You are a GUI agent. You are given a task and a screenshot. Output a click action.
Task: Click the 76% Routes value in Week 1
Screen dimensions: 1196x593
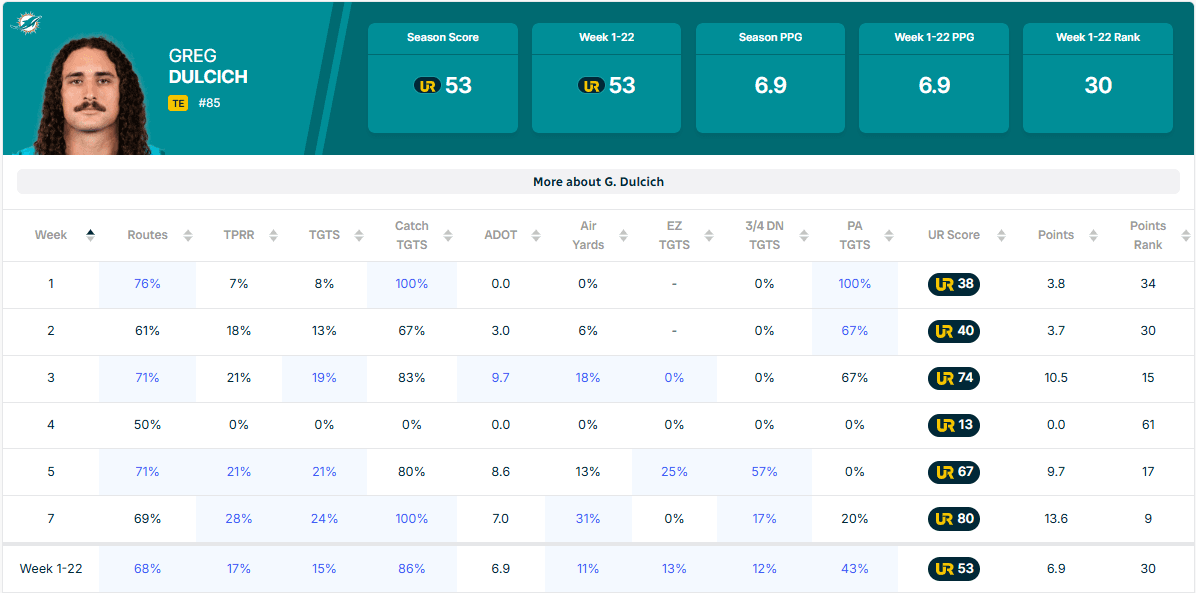pyautogui.click(x=146, y=284)
